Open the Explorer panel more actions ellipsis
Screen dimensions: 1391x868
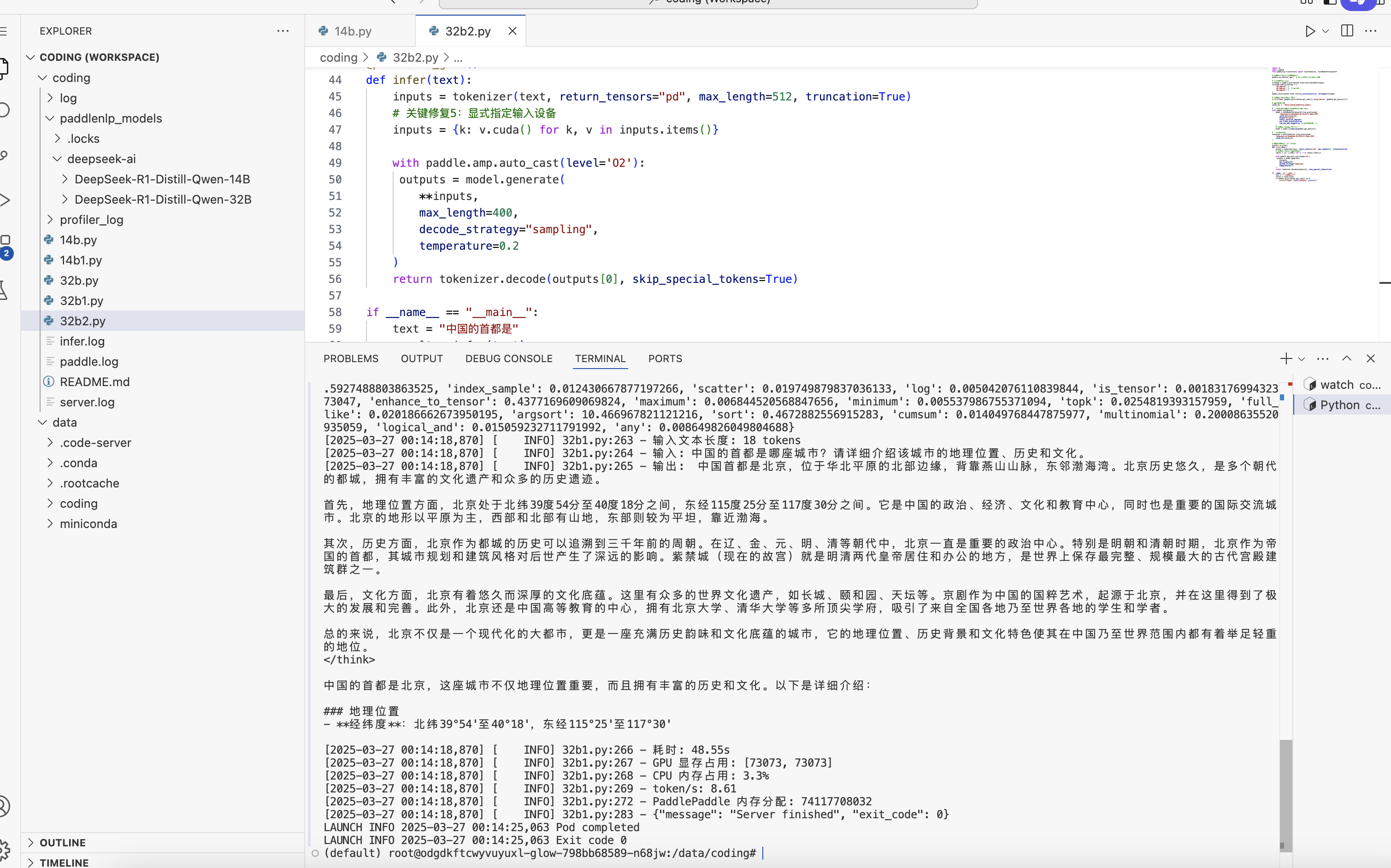pos(283,31)
